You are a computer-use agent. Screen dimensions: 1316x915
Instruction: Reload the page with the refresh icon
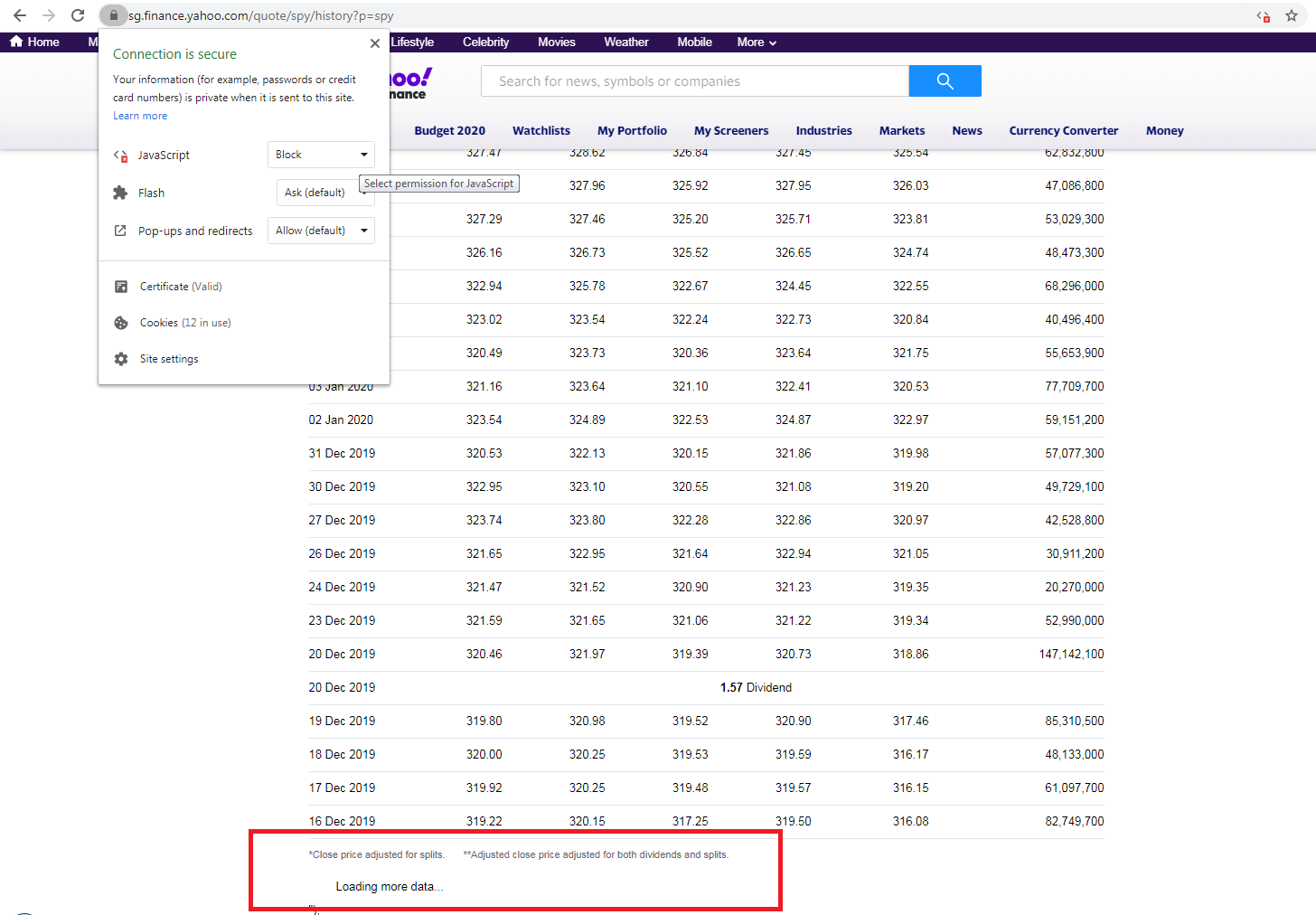point(78,15)
